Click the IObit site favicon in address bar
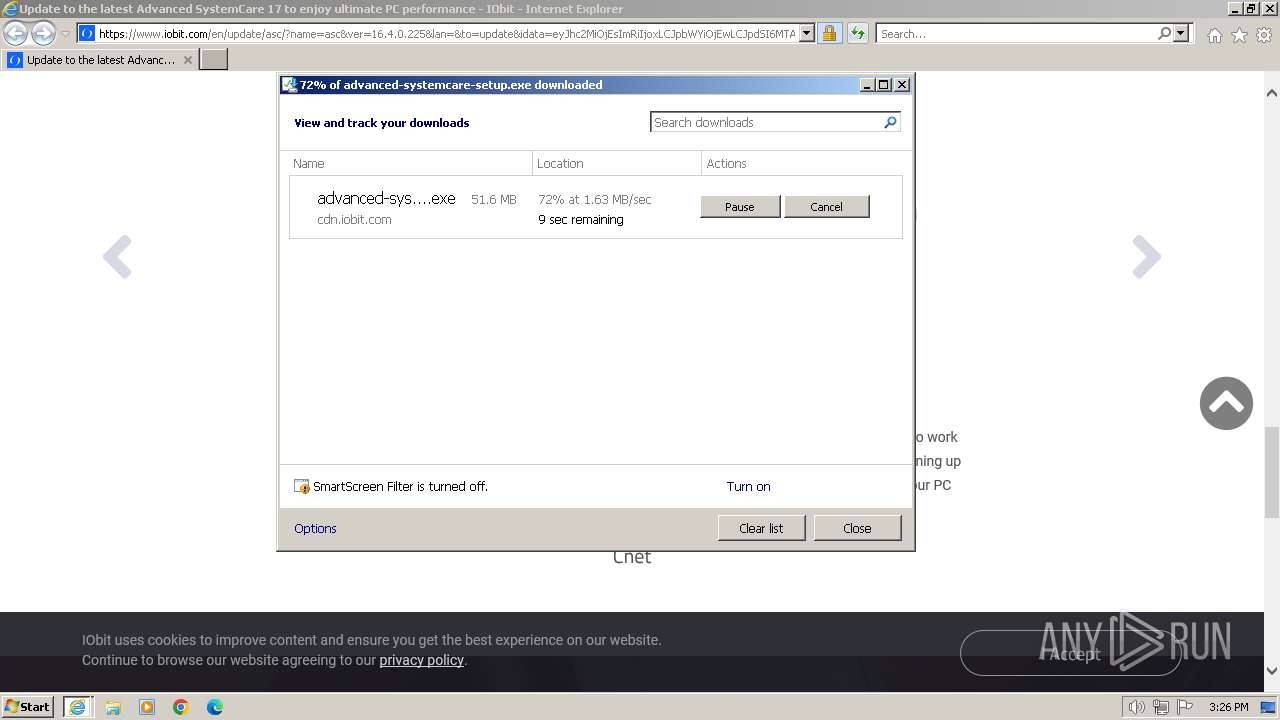This screenshot has width=1280, height=720. [87, 33]
